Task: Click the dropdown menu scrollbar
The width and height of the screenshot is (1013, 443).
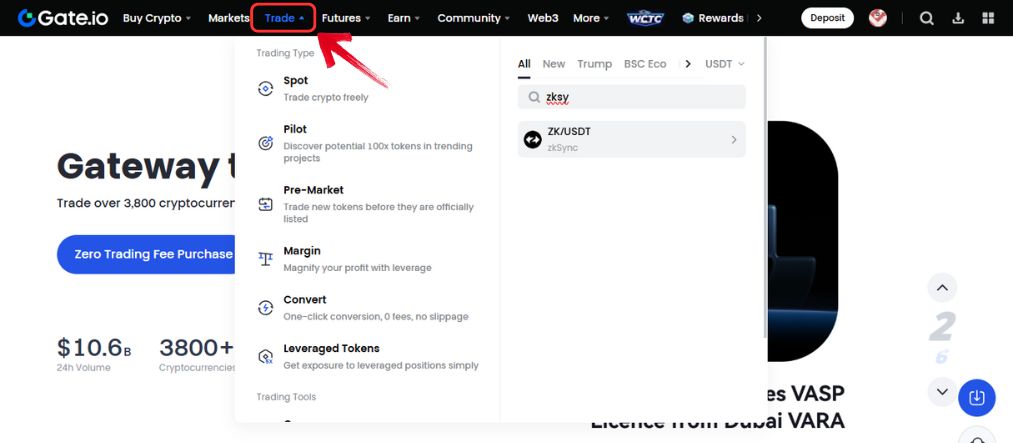Action: (x=766, y=187)
